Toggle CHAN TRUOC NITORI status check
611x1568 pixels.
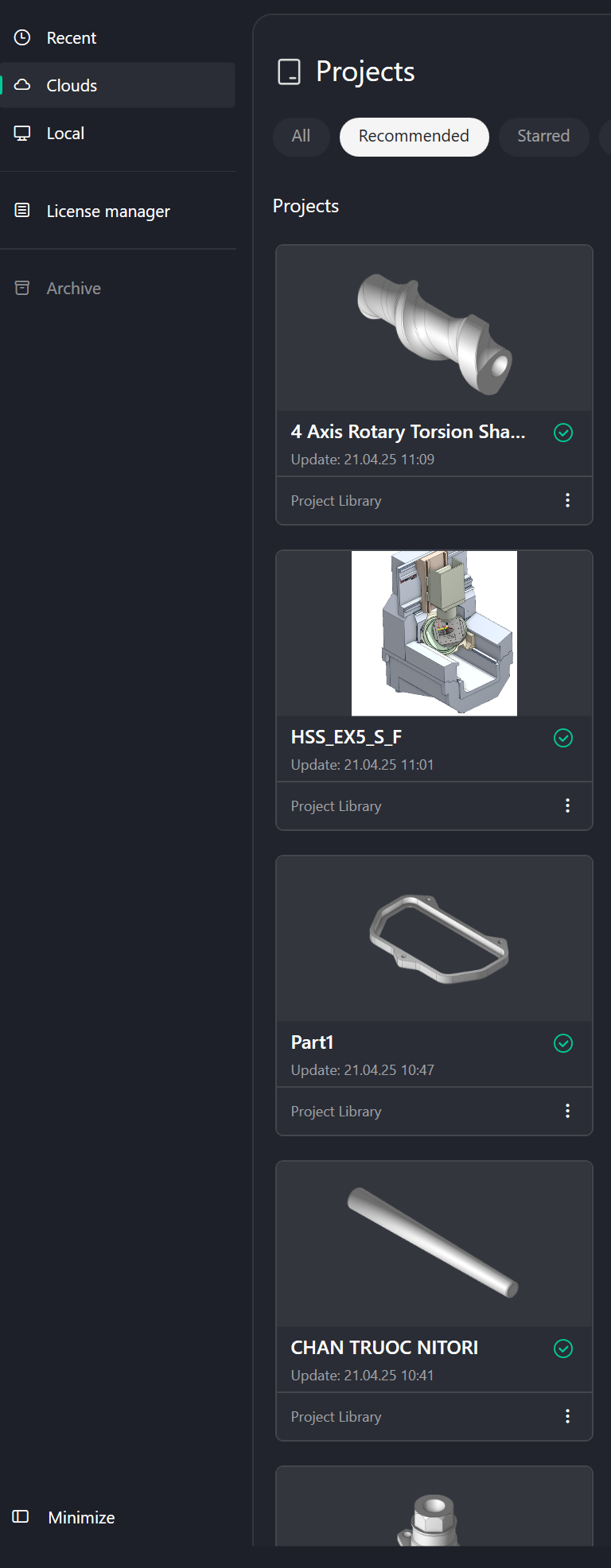point(563,1349)
